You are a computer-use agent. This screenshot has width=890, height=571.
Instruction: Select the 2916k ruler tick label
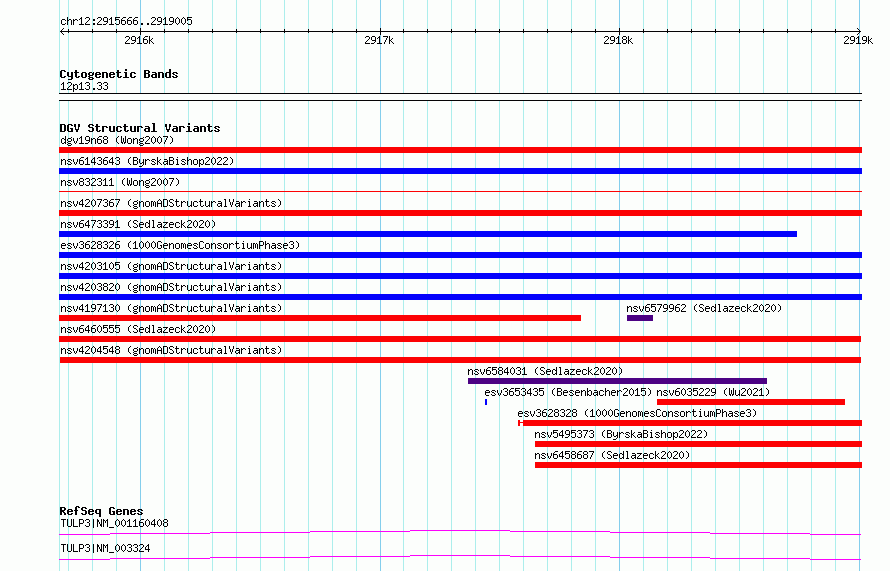[x=139, y=40]
